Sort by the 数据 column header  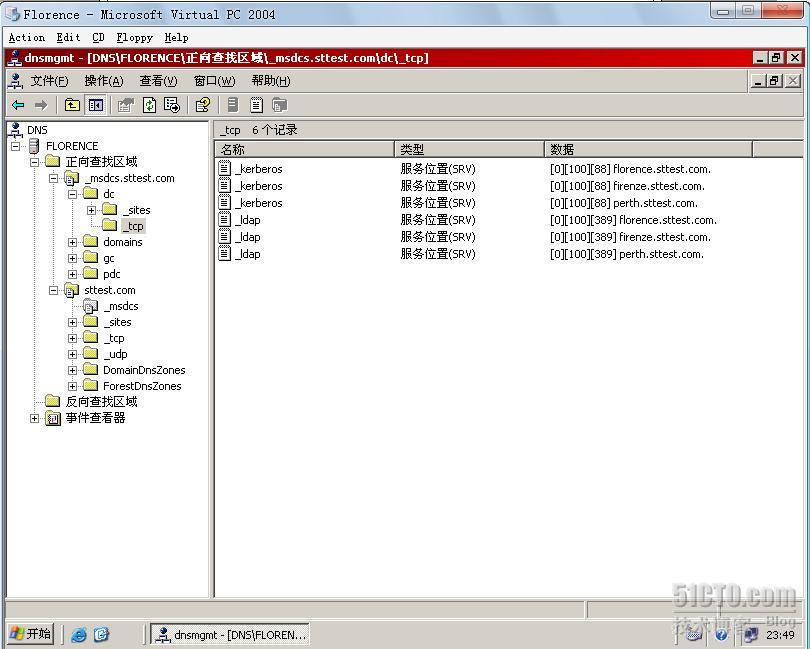point(648,149)
